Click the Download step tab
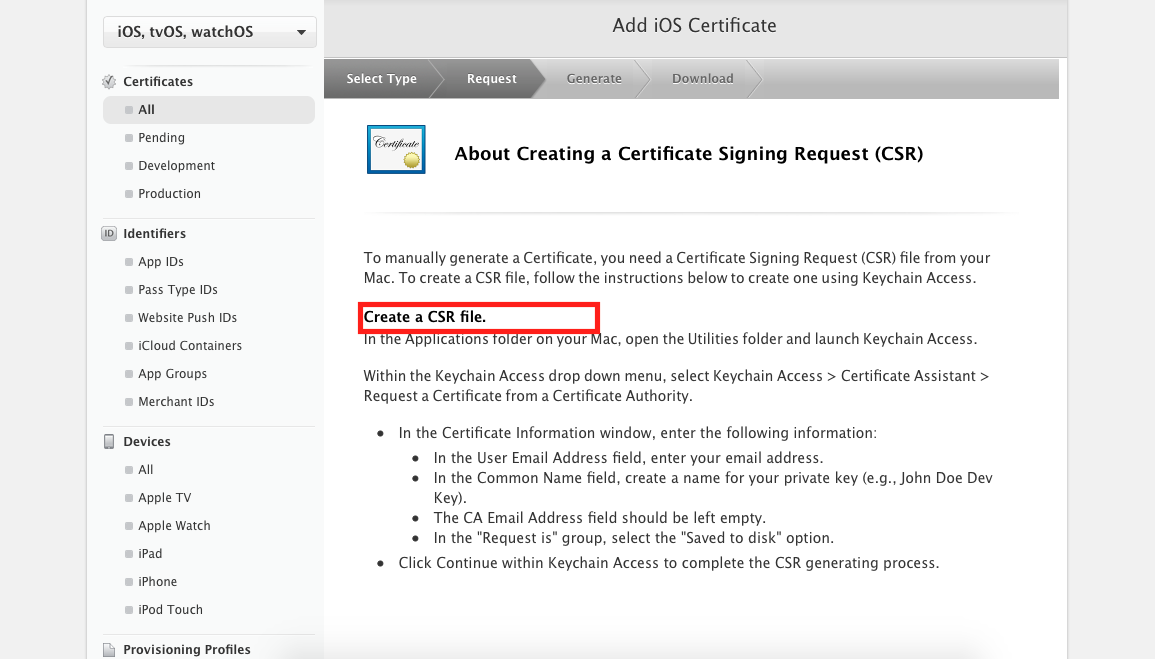Screen dimensions: 1155x659 702,79
